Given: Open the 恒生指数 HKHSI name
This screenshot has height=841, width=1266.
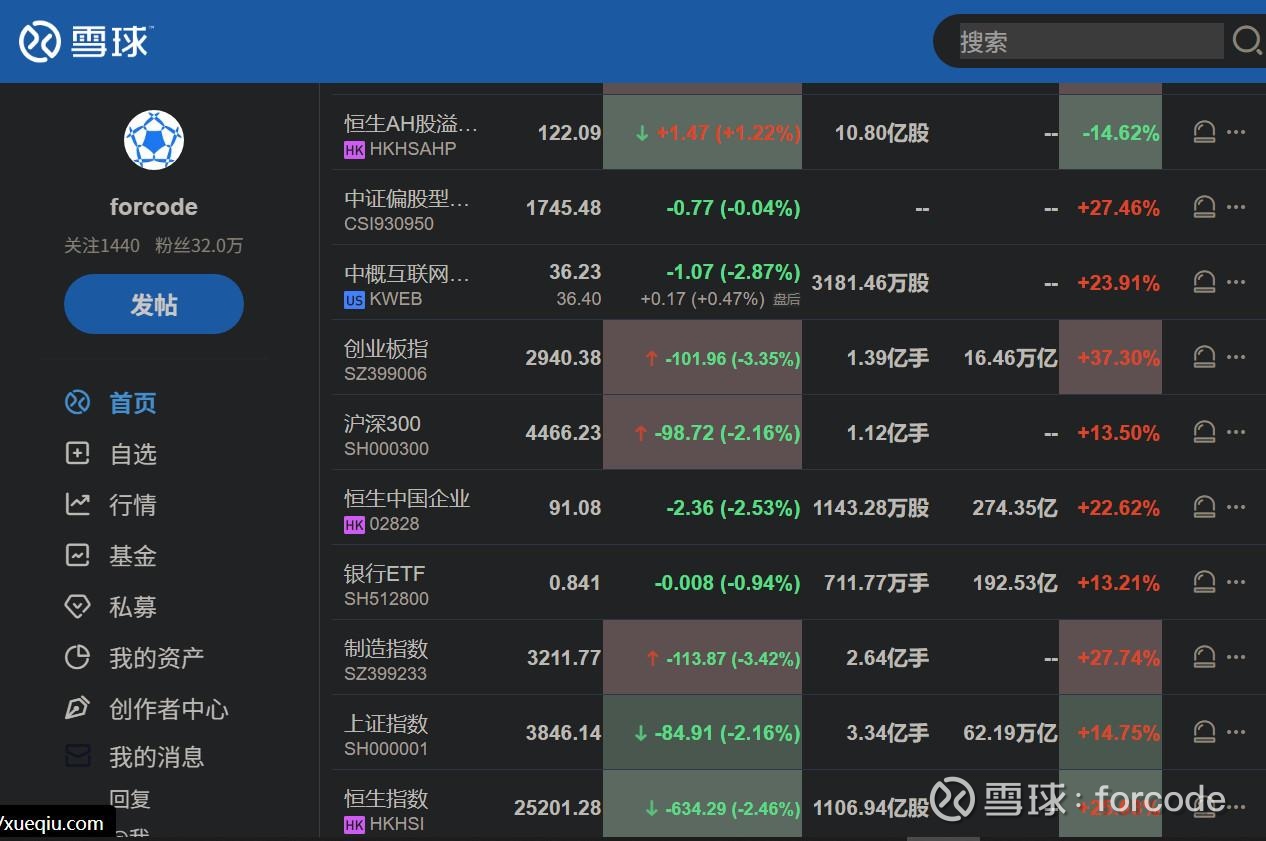Looking at the screenshot, I should click(x=386, y=798).
